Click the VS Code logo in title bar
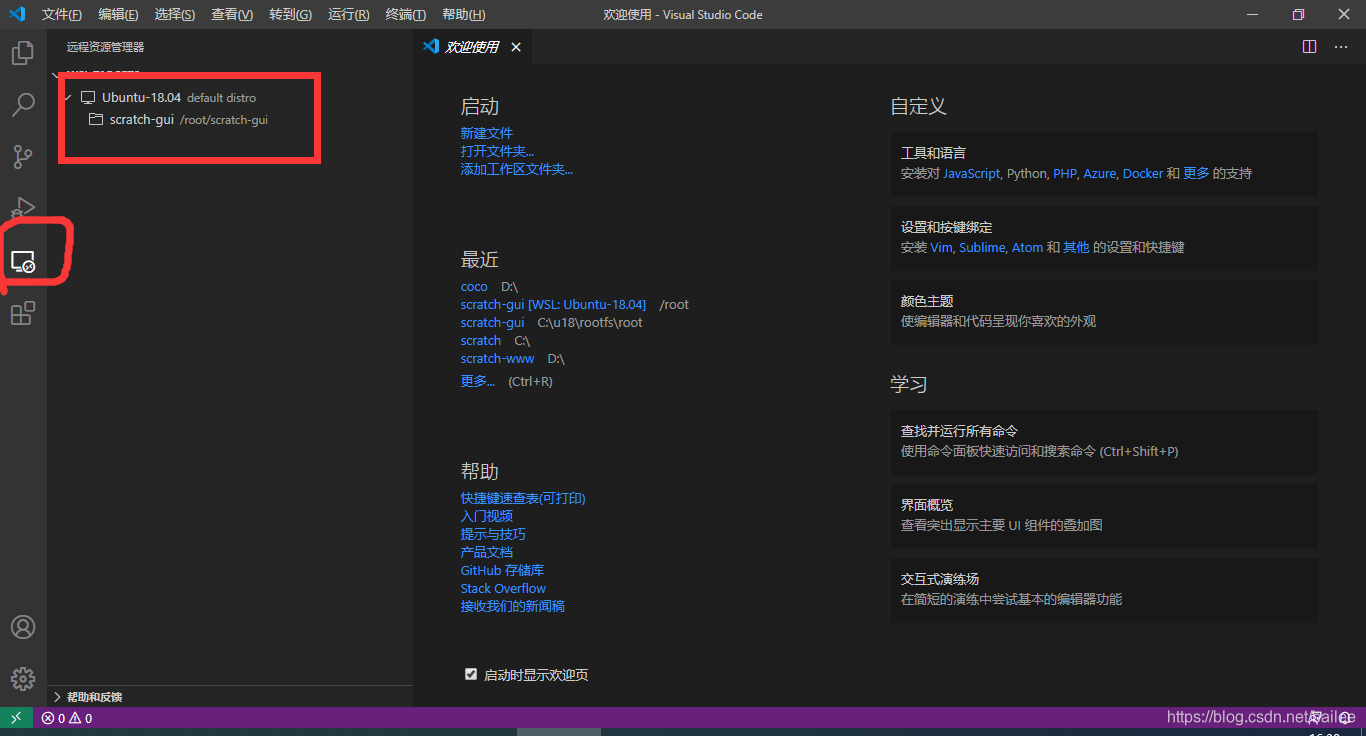 16,14
